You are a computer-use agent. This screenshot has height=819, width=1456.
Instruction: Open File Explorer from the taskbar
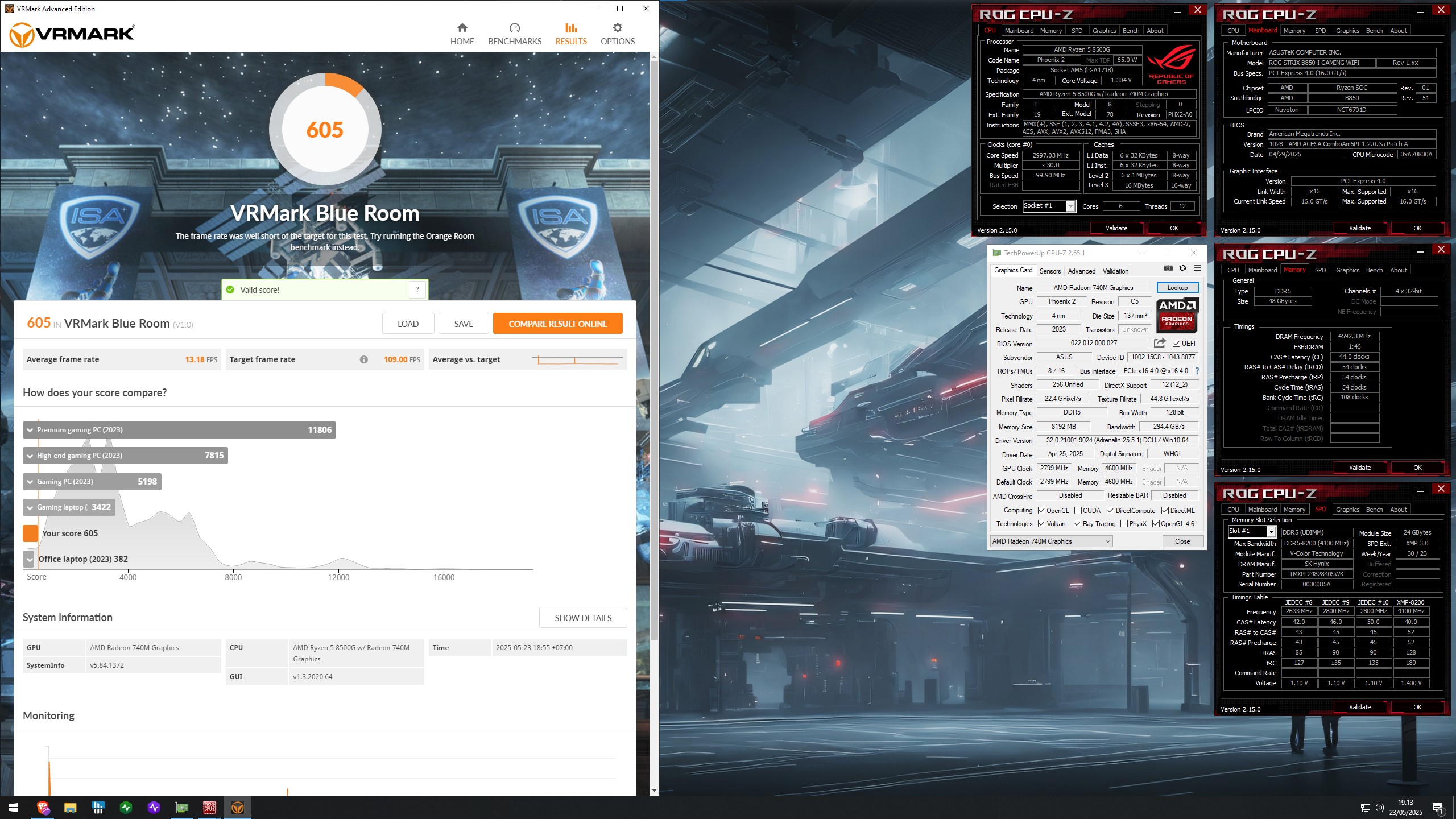coord(71,807)
